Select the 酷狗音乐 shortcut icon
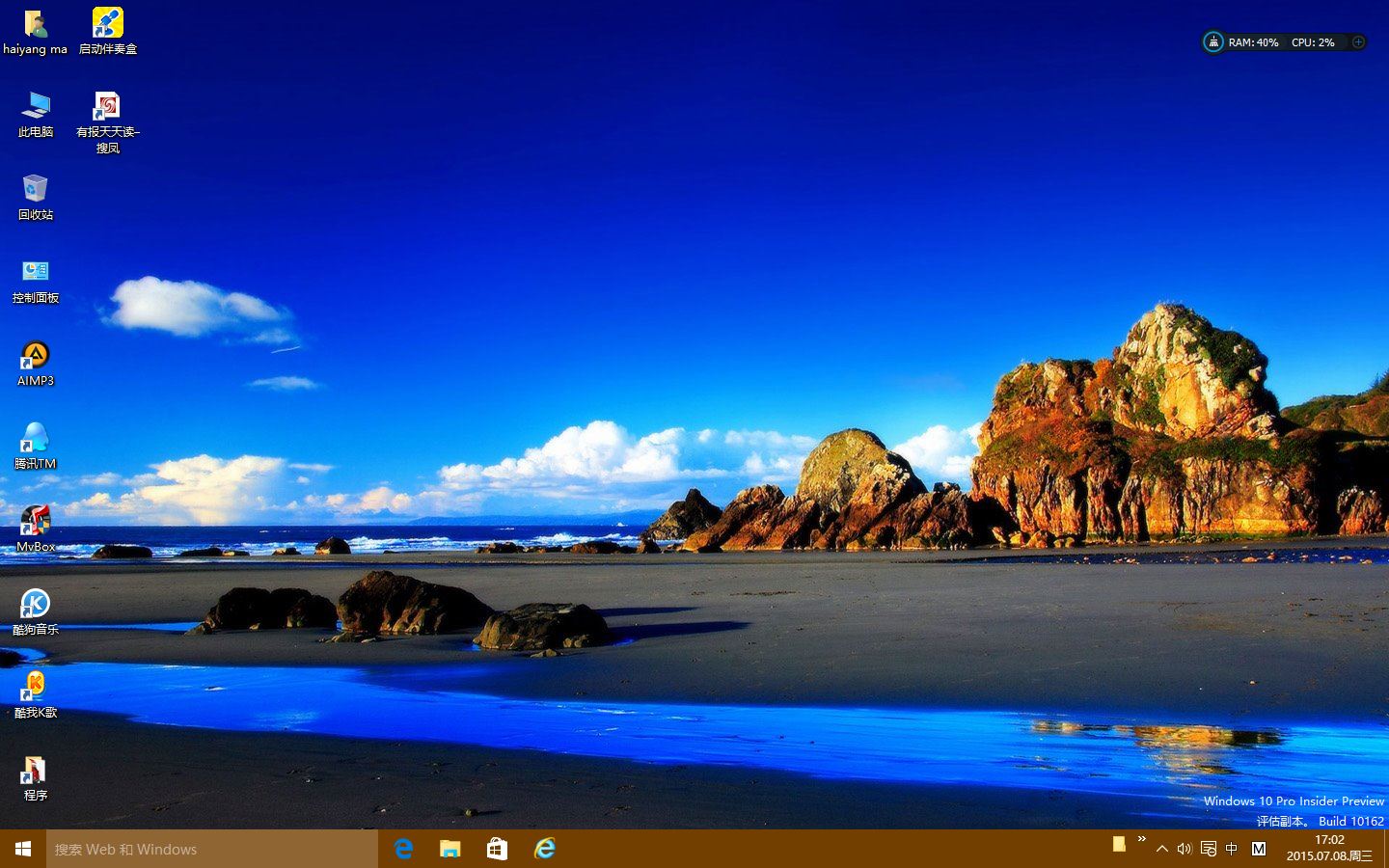This screenshot has width=1389, height=868. click(x=36, y=611)
